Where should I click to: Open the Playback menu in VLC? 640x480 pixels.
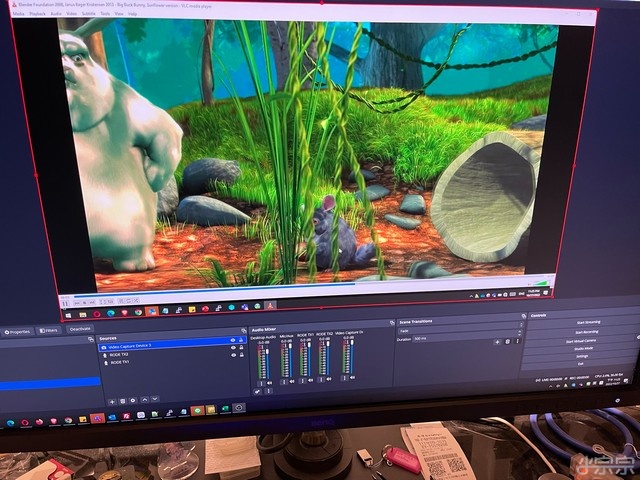[x=37, y=15]
